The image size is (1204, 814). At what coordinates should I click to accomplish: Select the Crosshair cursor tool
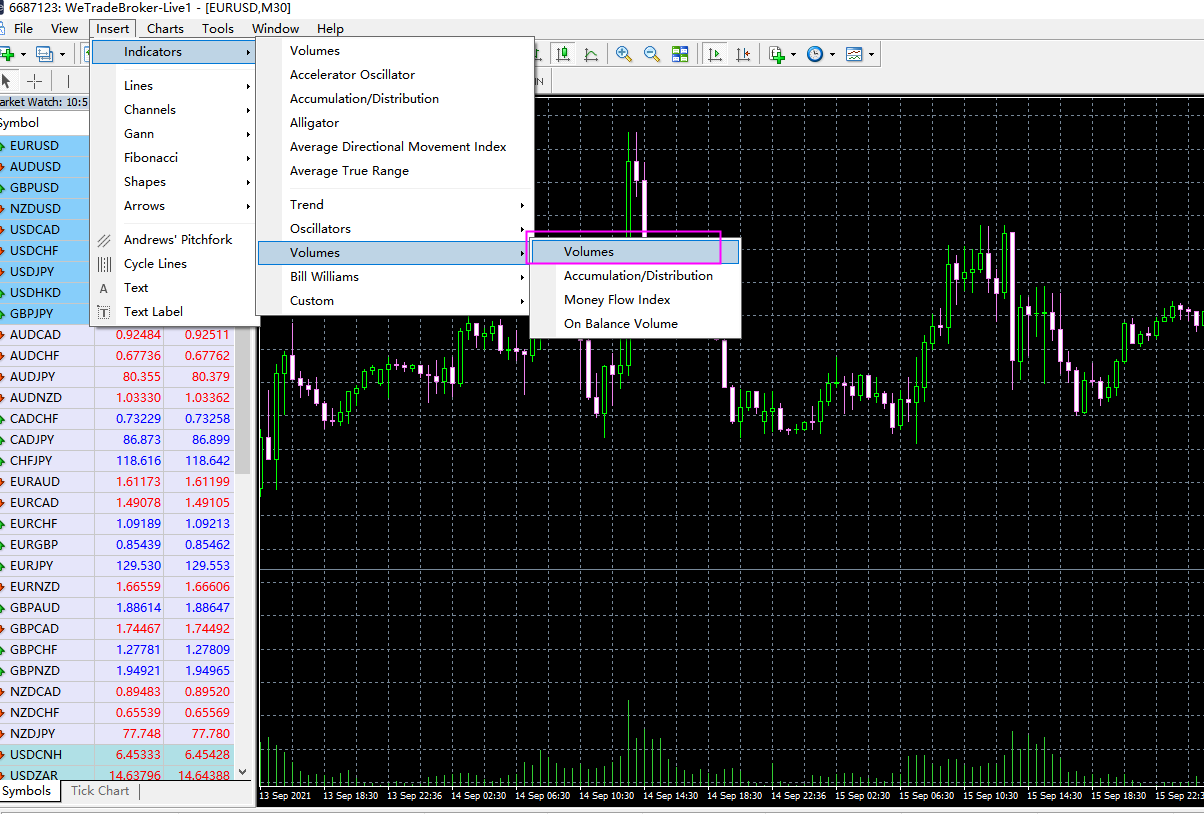(34, 81)
